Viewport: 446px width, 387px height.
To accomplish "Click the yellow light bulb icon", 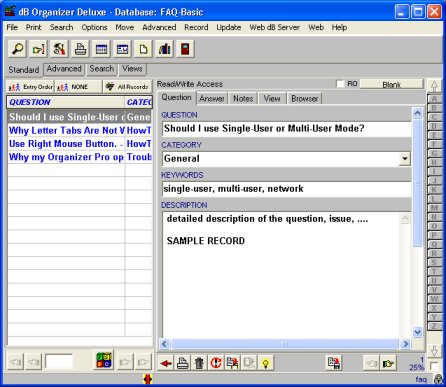I will coord(266,363).
